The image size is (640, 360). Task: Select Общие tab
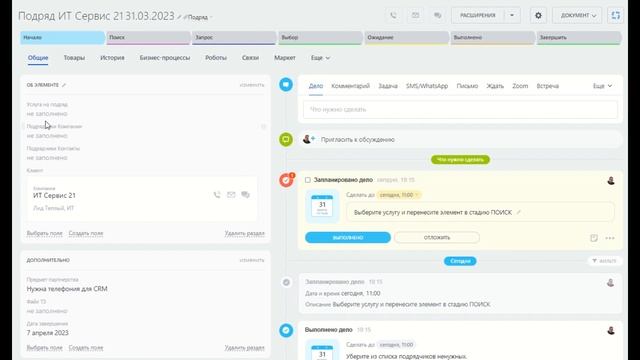click(38, 58)
